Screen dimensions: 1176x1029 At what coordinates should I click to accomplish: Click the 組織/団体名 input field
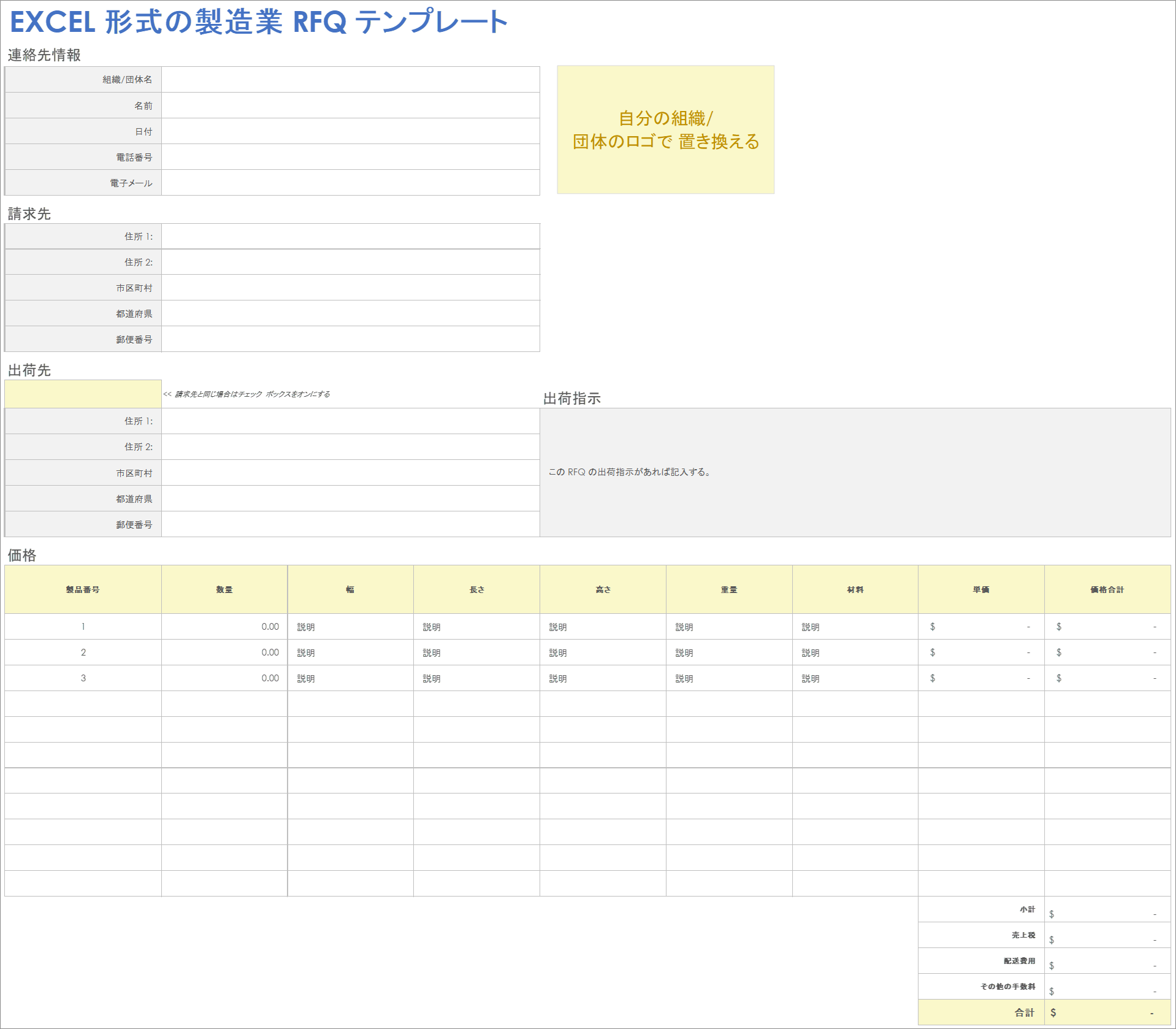coord(349,79)
